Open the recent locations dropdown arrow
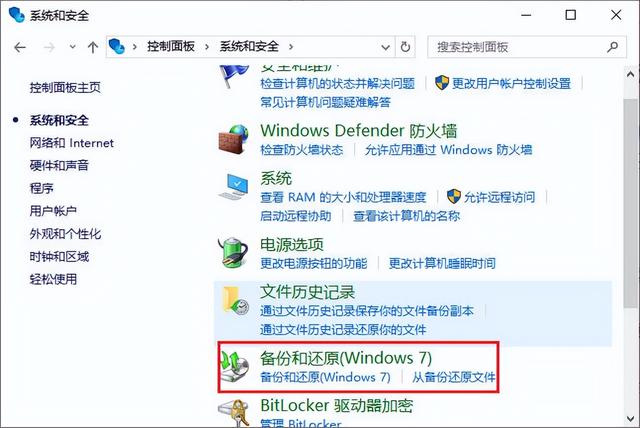The image size is (640, 428). (72, 47)
